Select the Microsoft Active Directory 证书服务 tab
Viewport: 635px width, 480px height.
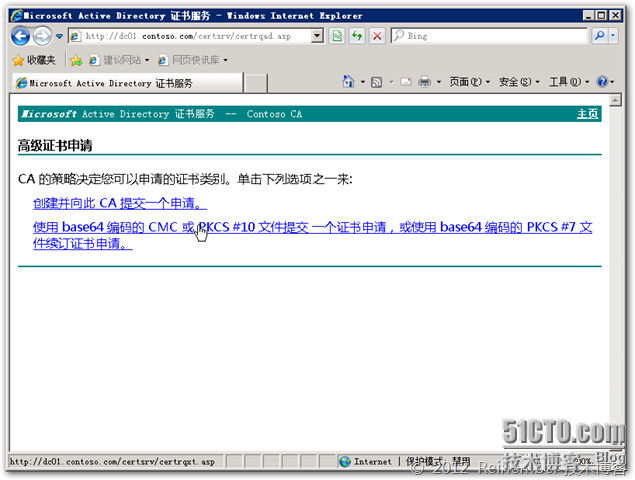(x=128, y=83)
